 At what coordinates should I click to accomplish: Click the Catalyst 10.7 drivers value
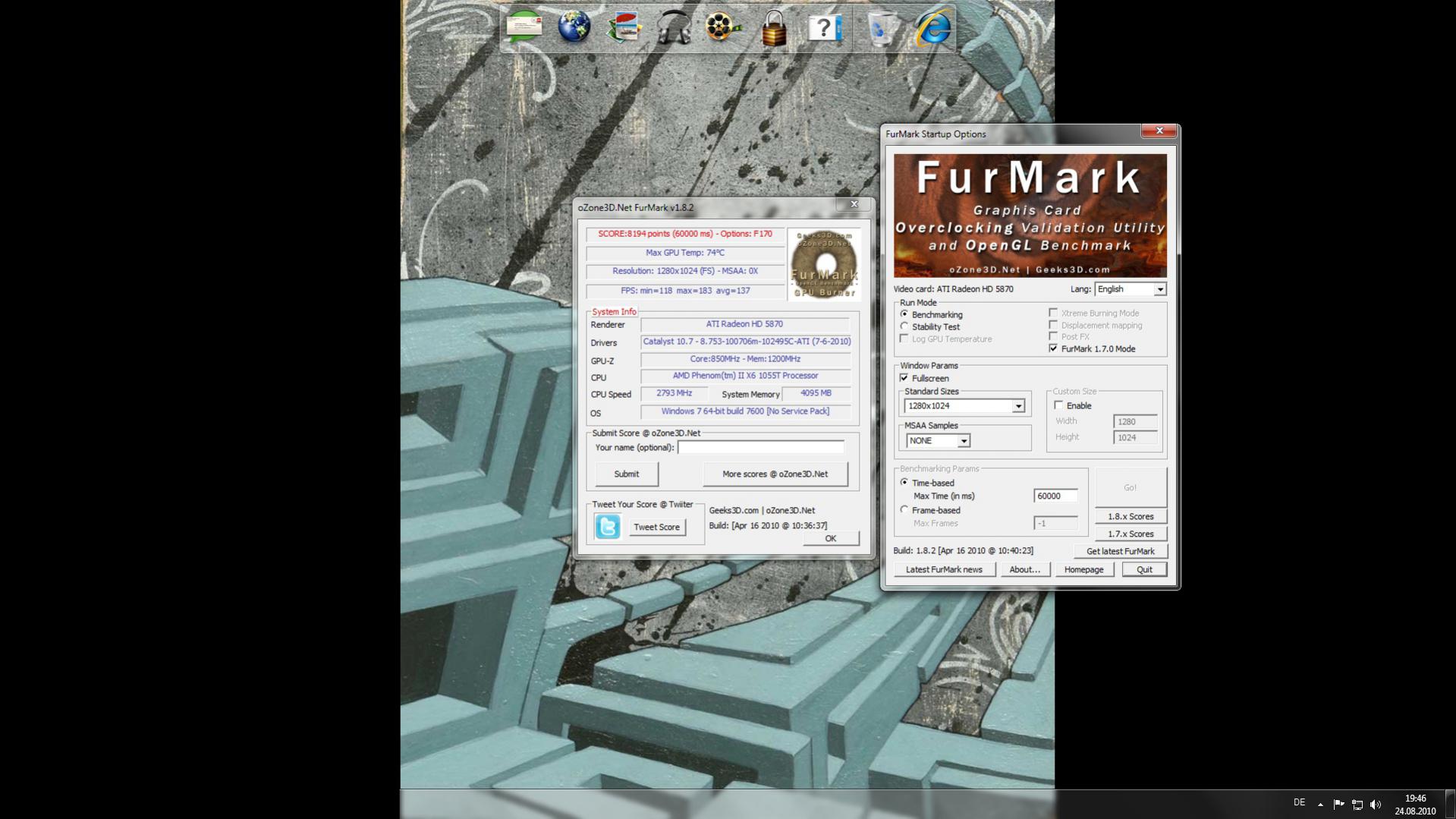745,342
